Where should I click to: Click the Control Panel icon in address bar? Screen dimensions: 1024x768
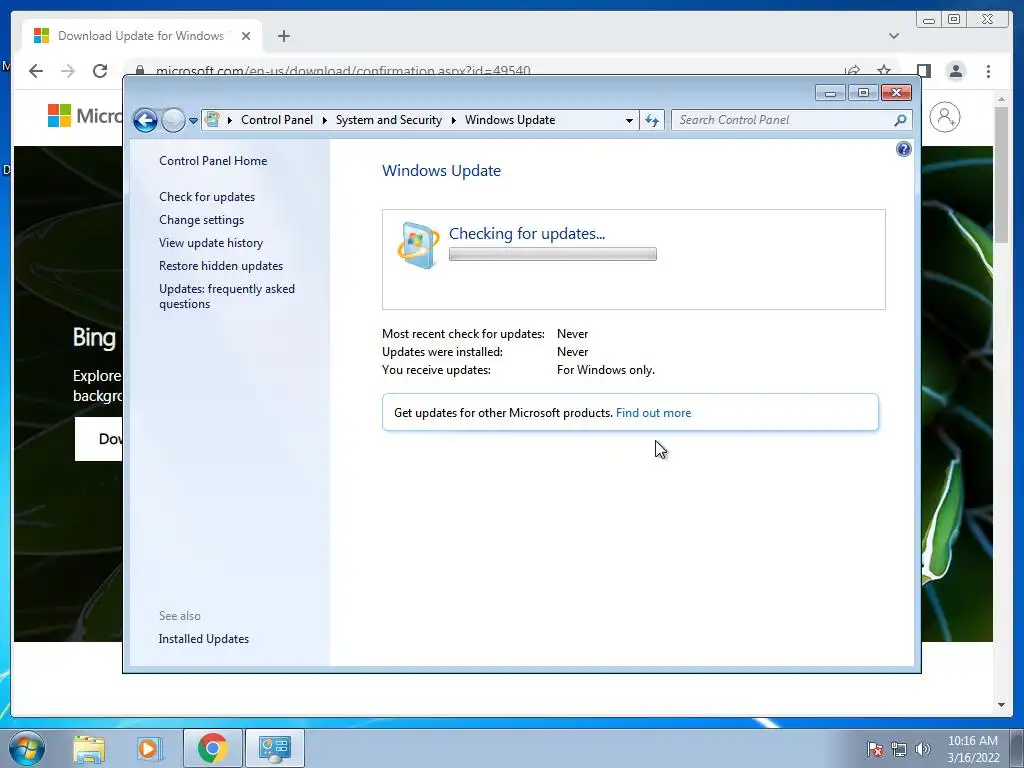click(x=212, y=120)
